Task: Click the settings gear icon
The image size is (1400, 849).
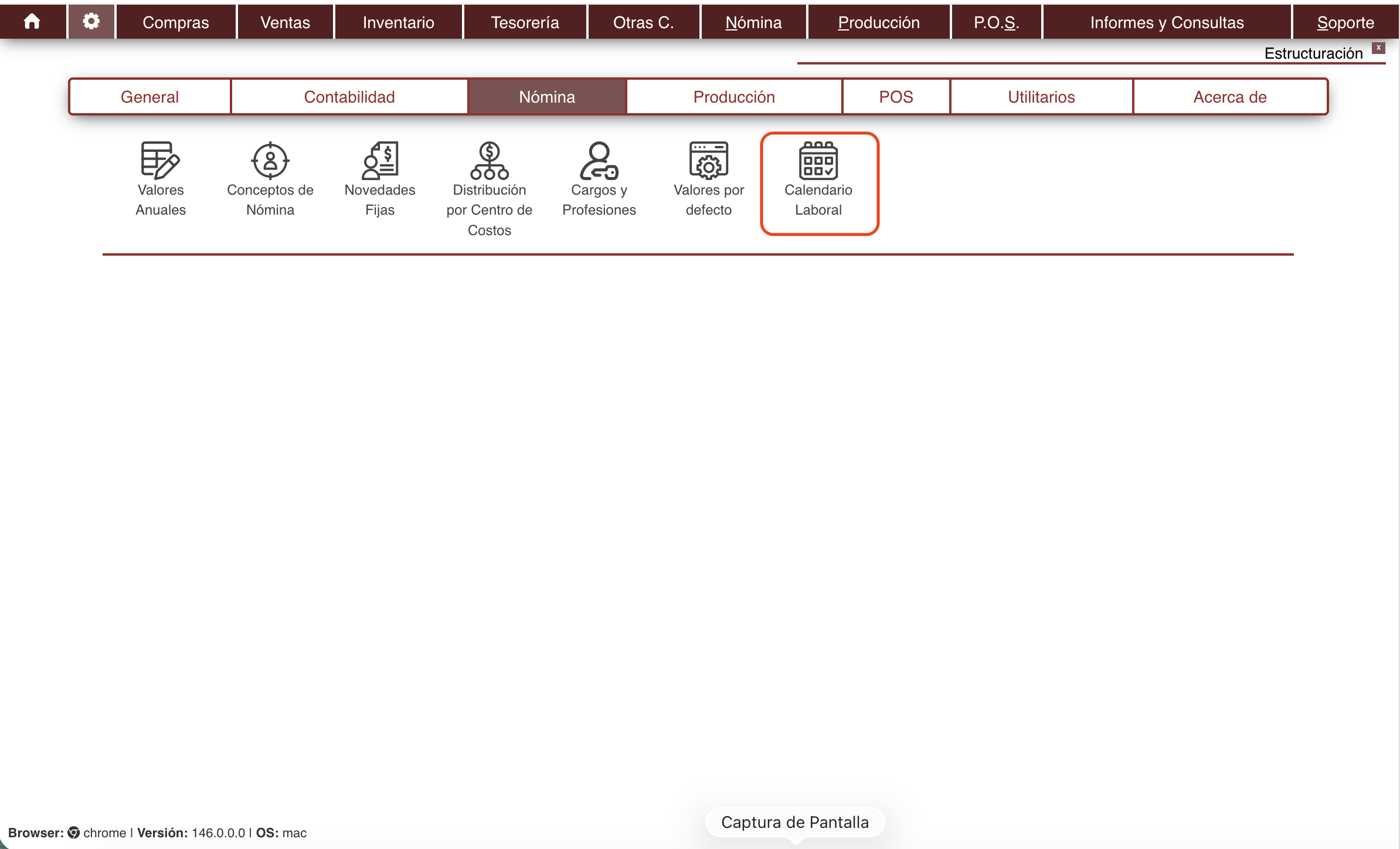Action: pyautogui.click(x=91, y=22)
